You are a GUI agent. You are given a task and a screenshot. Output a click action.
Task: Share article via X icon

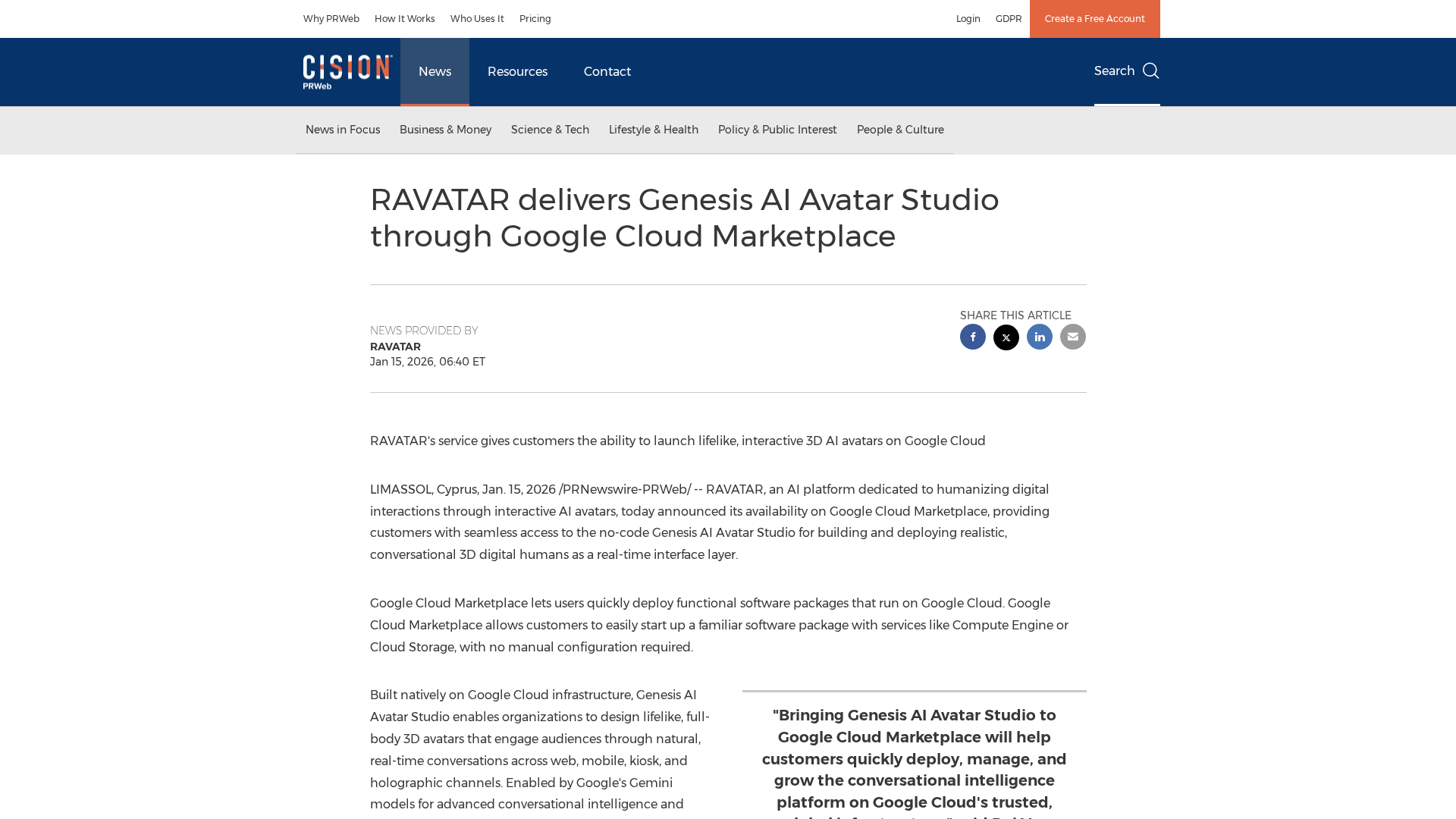[x=1006, y=337]
